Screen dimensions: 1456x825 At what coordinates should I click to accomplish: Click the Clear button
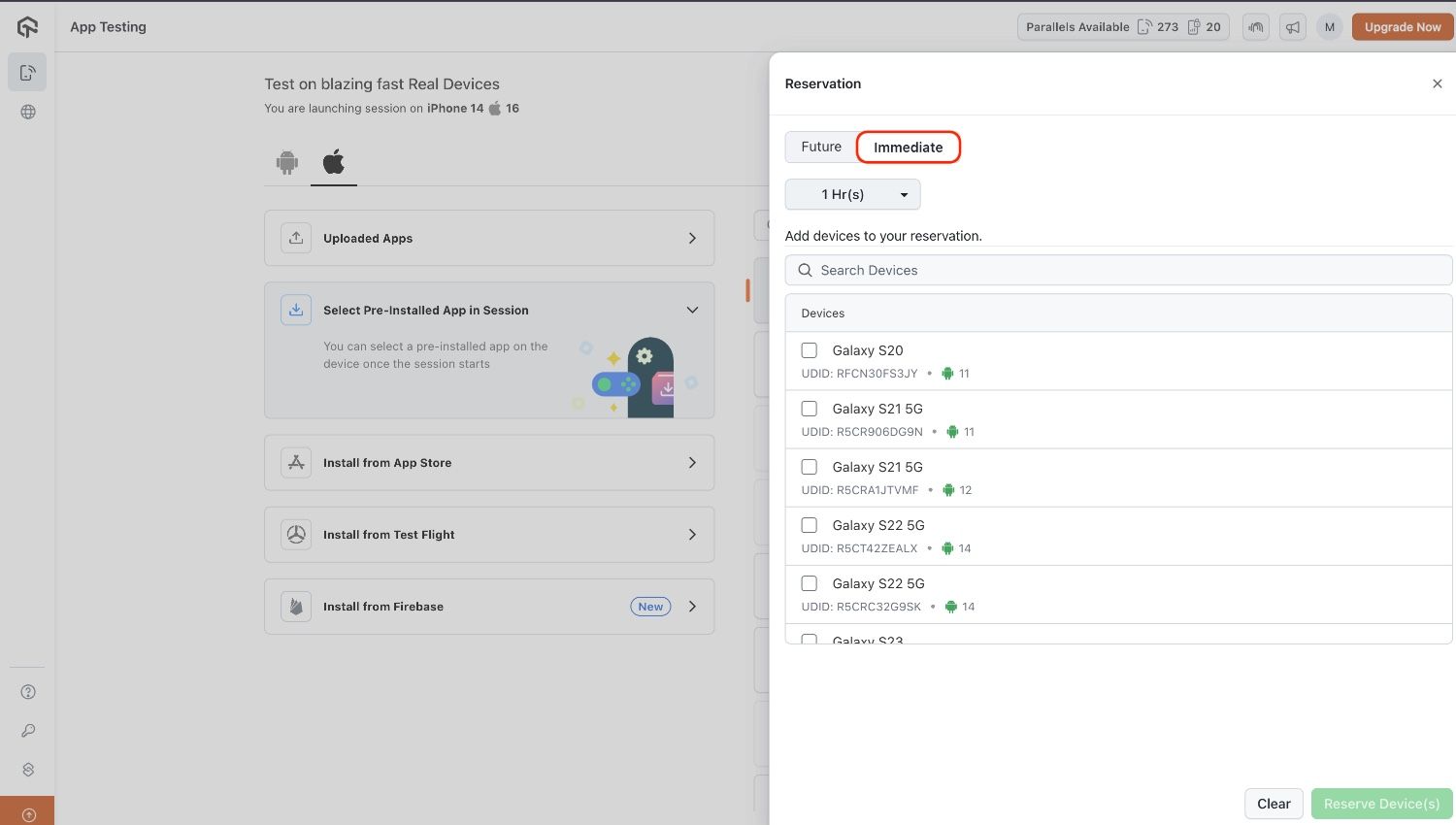(x=1274, y=804)
